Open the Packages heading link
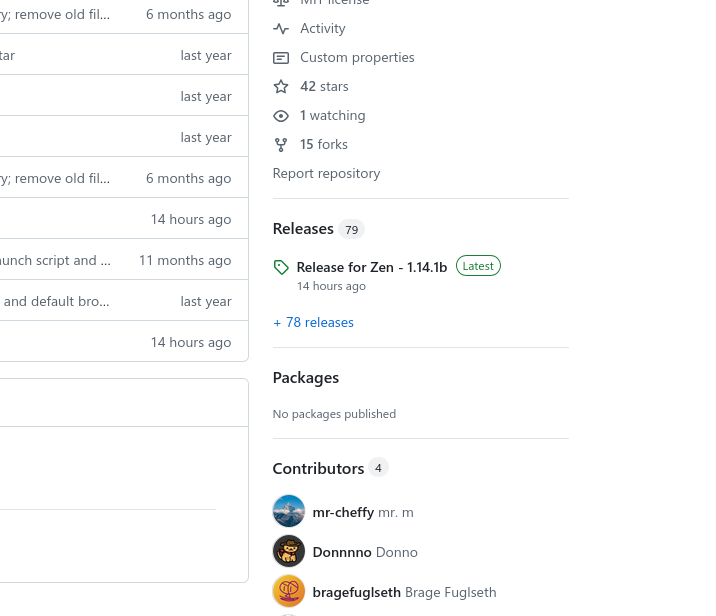The width and height of the screenshot is (716, 616). [x=306, y=378]
